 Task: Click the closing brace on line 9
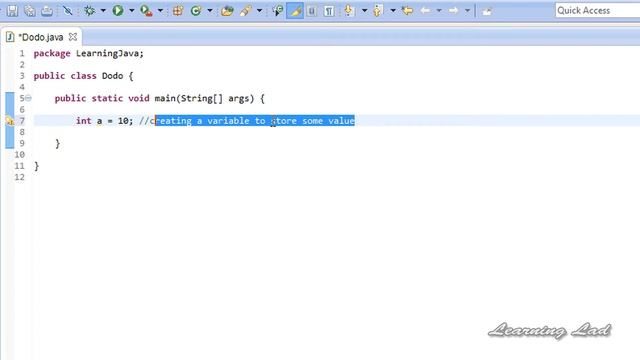point(58,144)
